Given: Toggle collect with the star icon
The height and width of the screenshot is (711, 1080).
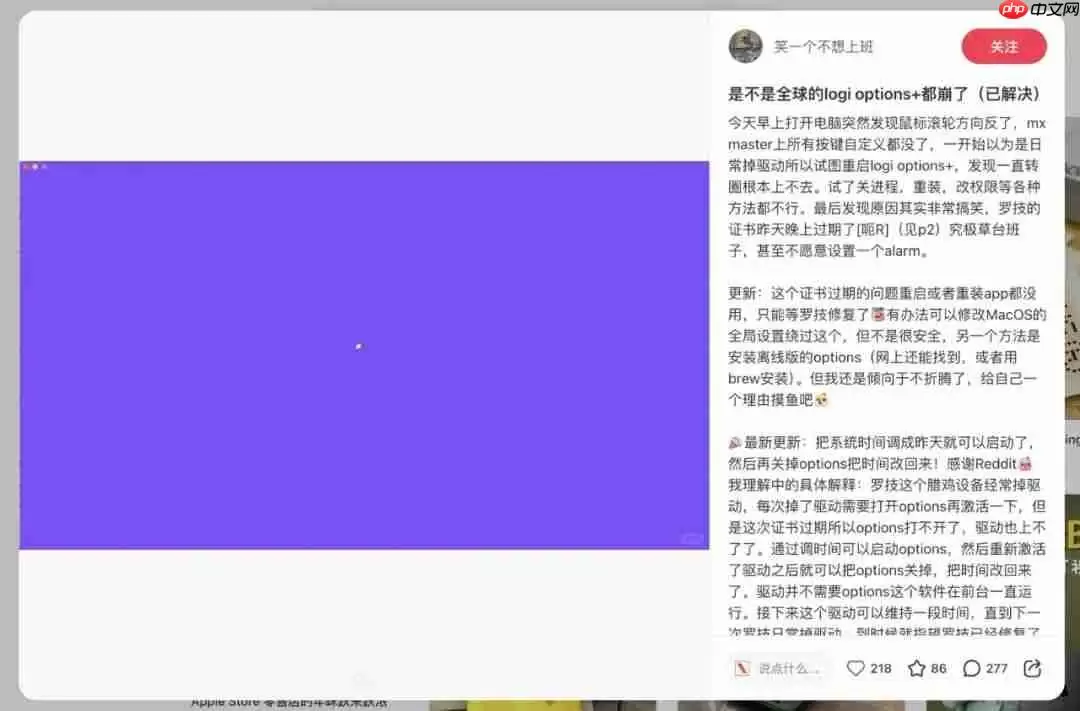Looking at the screenshot, I should [x=915, y=668].
